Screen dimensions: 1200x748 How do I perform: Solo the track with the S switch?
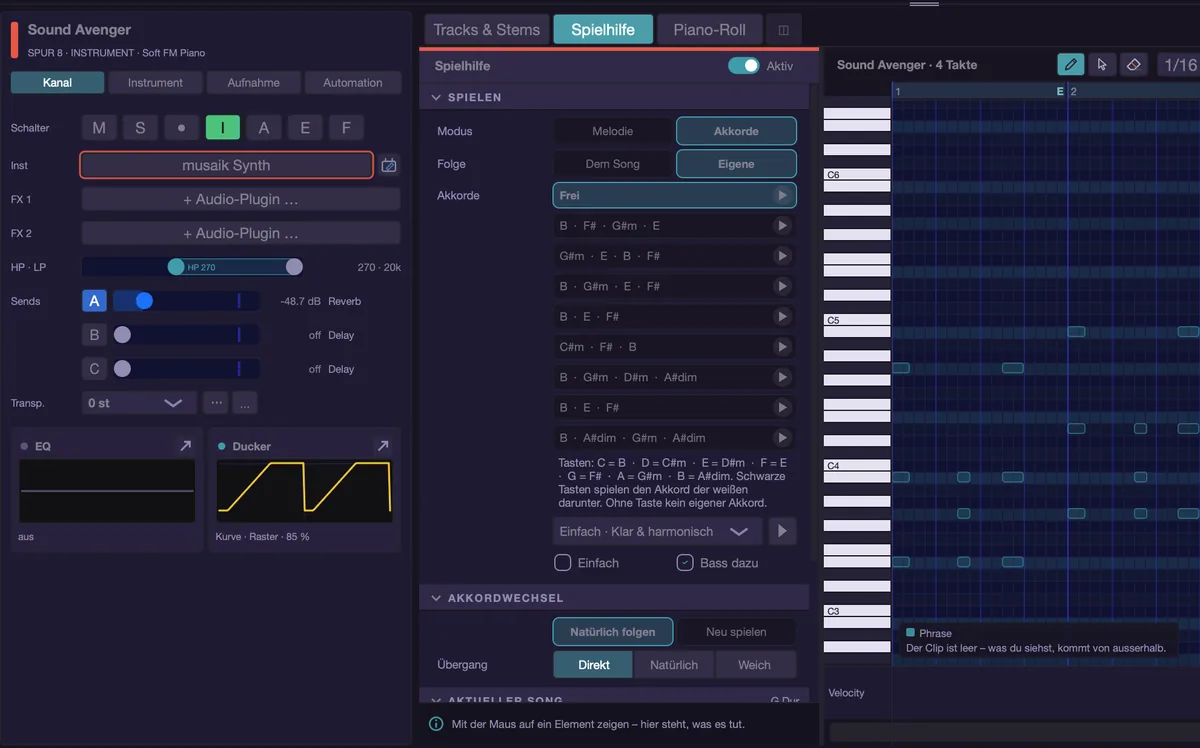(140, 128)
